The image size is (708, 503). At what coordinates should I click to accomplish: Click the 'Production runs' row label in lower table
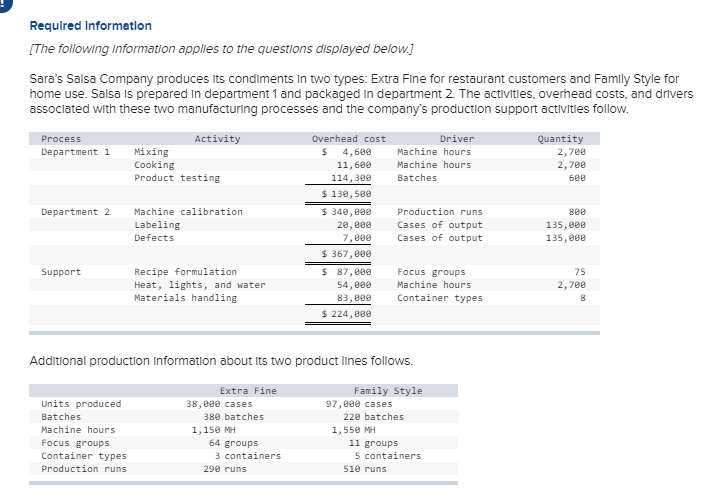(x=84, y=469)
